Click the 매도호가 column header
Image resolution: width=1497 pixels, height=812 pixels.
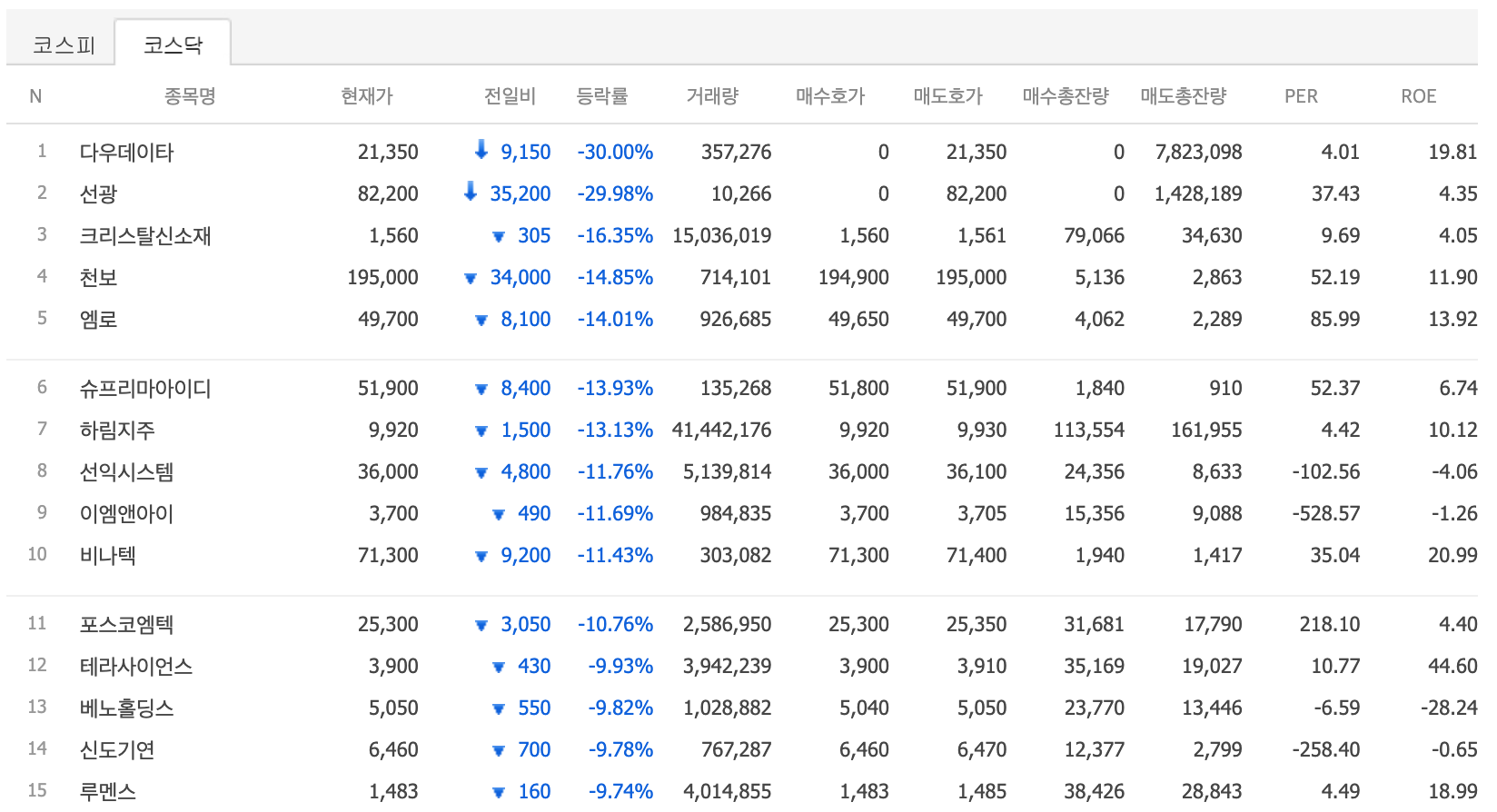coord(948,95)
